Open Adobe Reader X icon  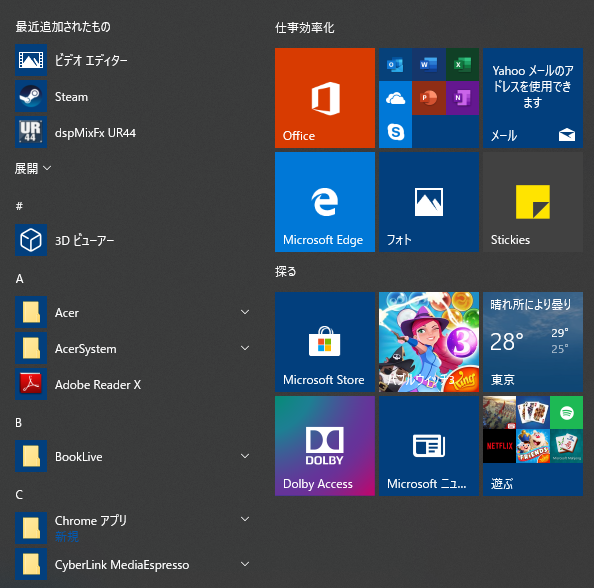[x=31, y=384]
